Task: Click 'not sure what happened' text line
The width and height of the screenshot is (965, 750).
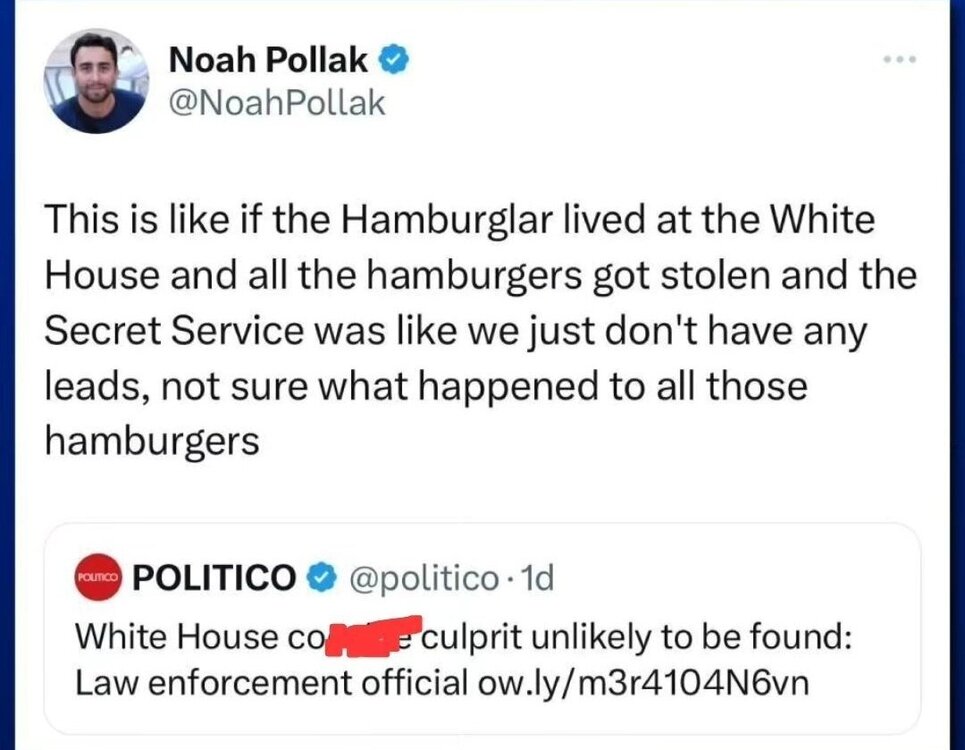Action: click(380, 386)
